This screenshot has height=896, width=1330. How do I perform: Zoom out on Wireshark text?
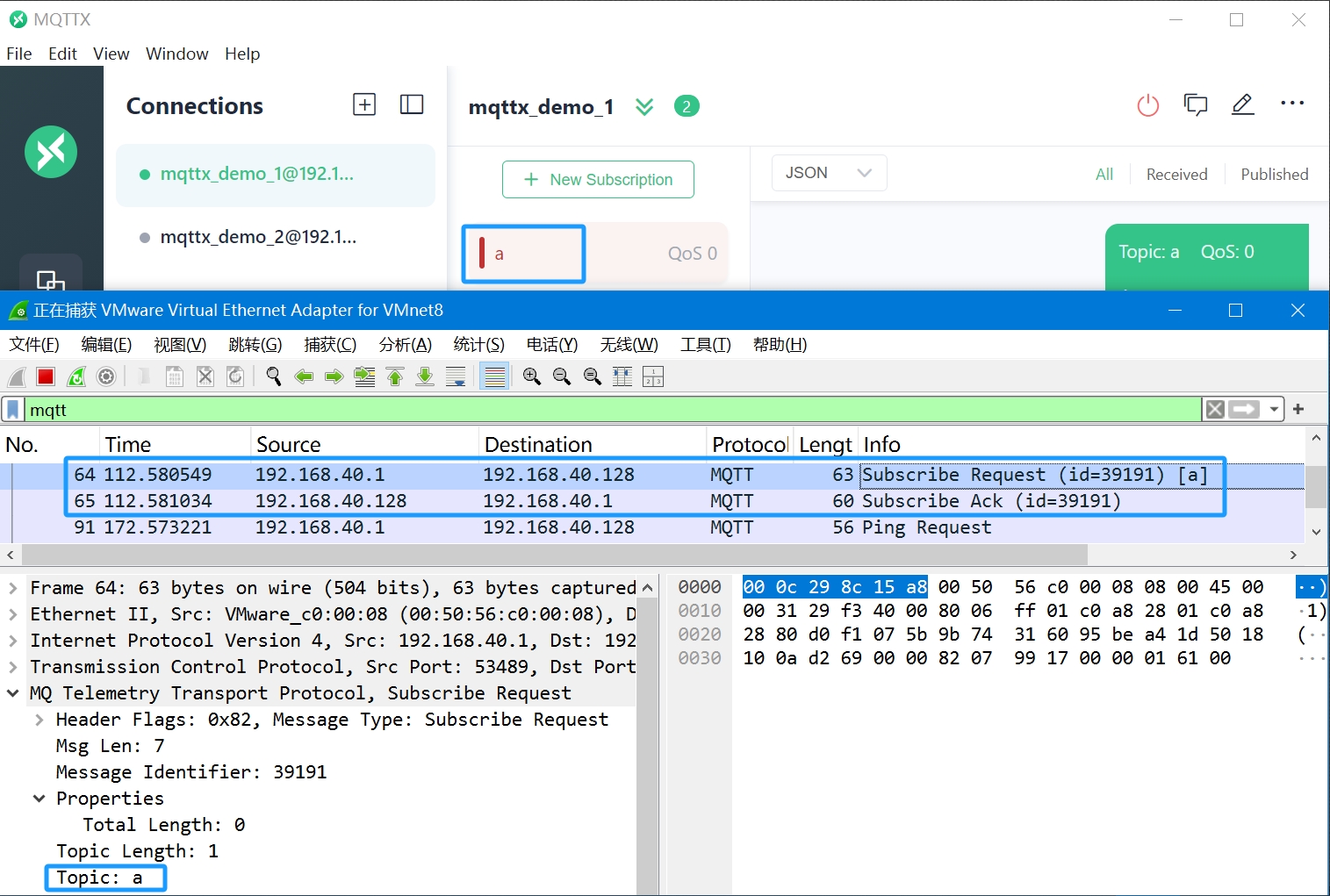[562, 376]
